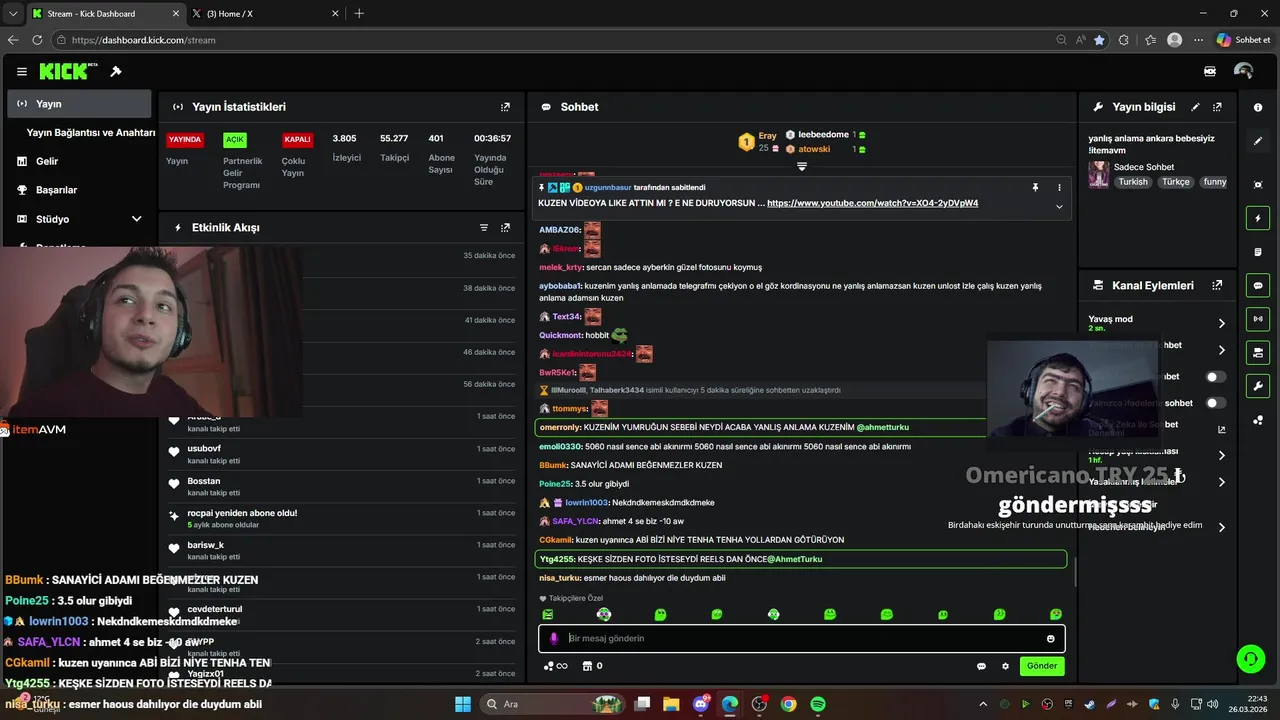Click the profile avatar at top right of dashboard
The width and height of the screenshot is (1280, 720).
(1243, 71)
